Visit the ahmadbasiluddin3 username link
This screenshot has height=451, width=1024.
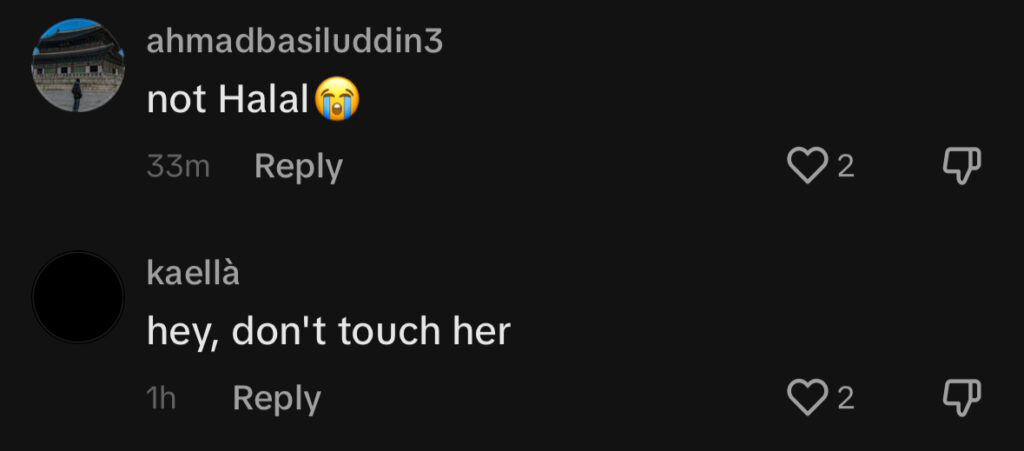click(295, 42)
